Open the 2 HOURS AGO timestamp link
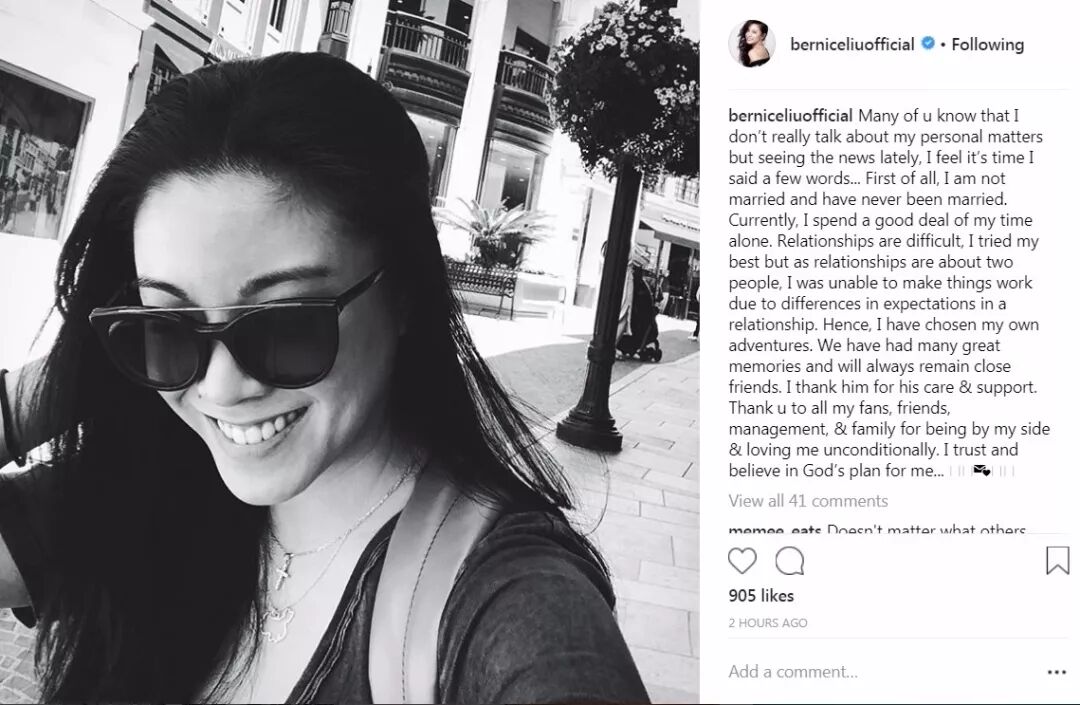This screenshot has width=1080, height=705. click(767, 622)
